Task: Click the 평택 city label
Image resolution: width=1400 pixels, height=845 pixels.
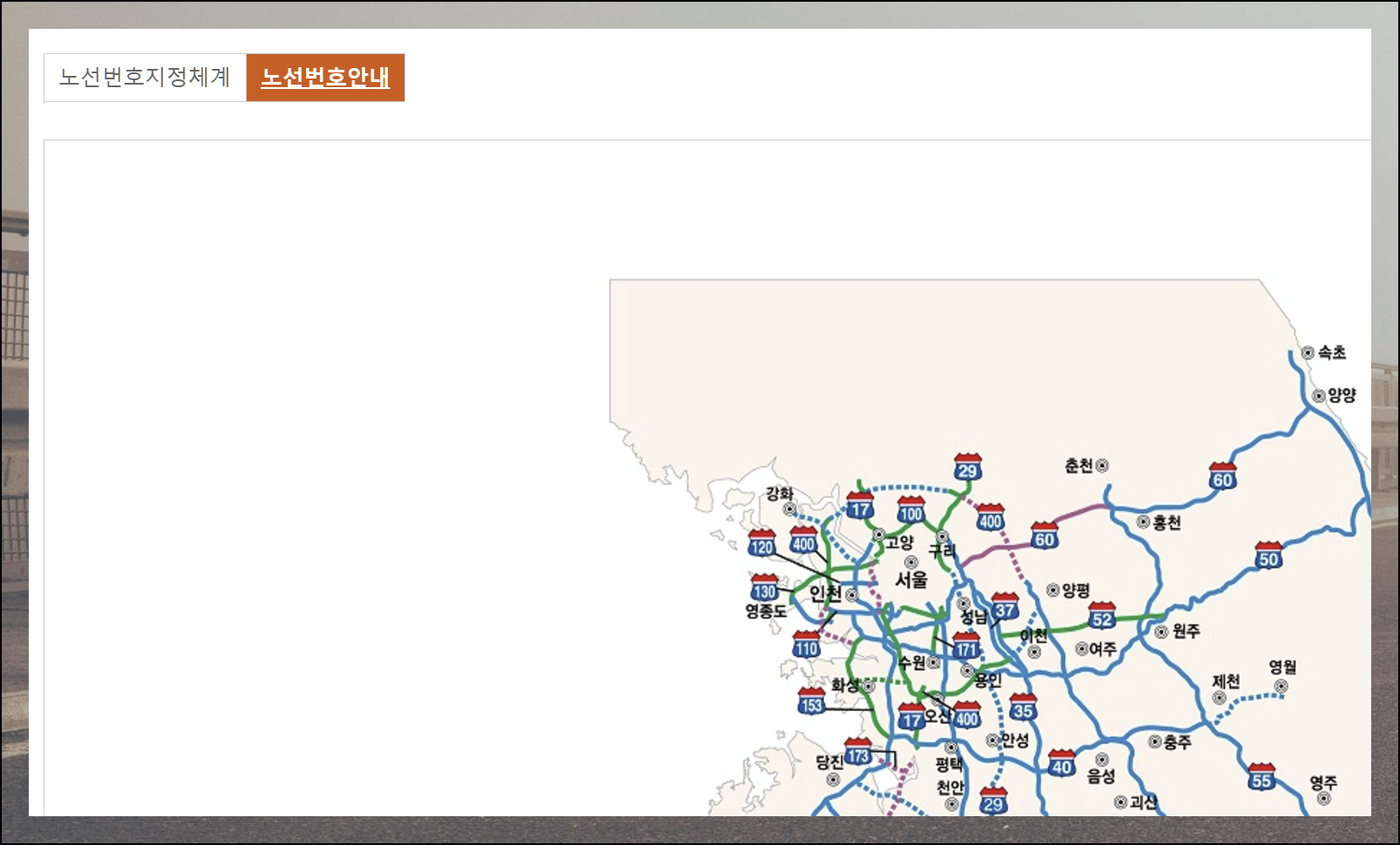Action: pyautogui.click(x=950, y=765)
